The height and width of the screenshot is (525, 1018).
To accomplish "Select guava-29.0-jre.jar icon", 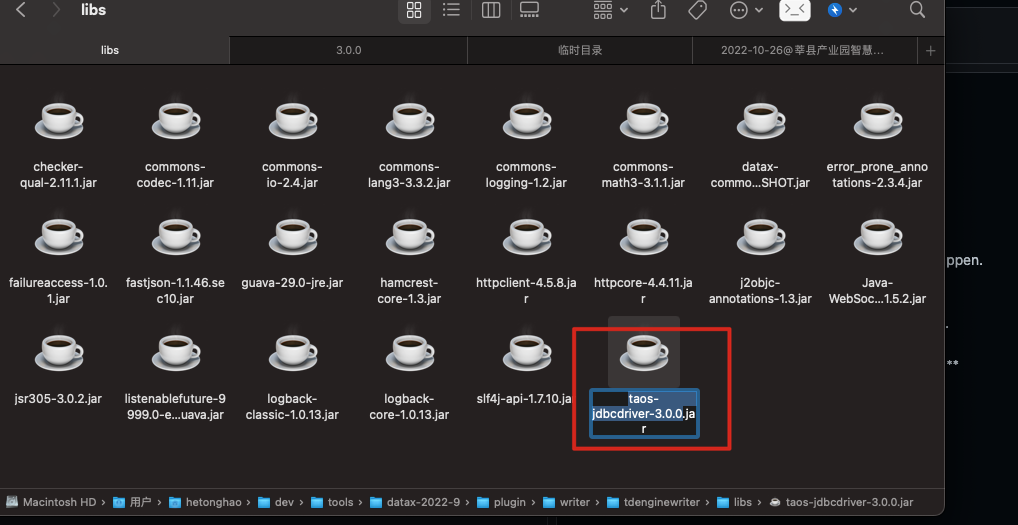I will click(292, 236).
